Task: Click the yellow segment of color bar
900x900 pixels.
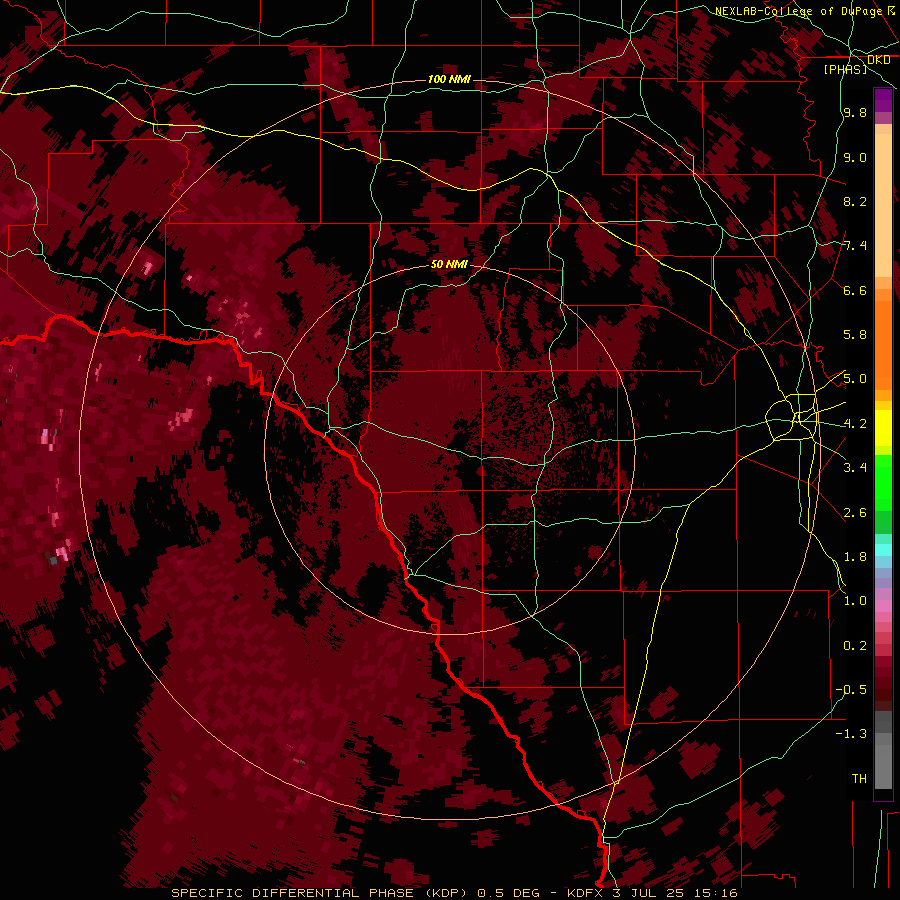Action: click(x=883, y=428)
